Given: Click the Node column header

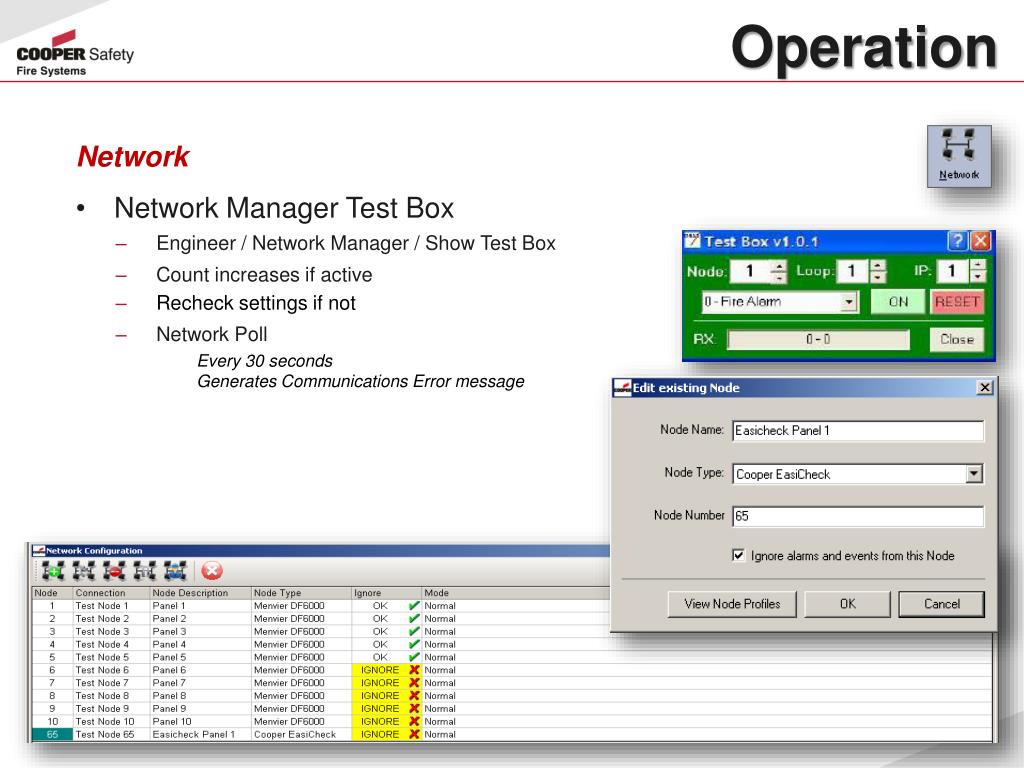Looking at the screenshot, I should [52, 593].
